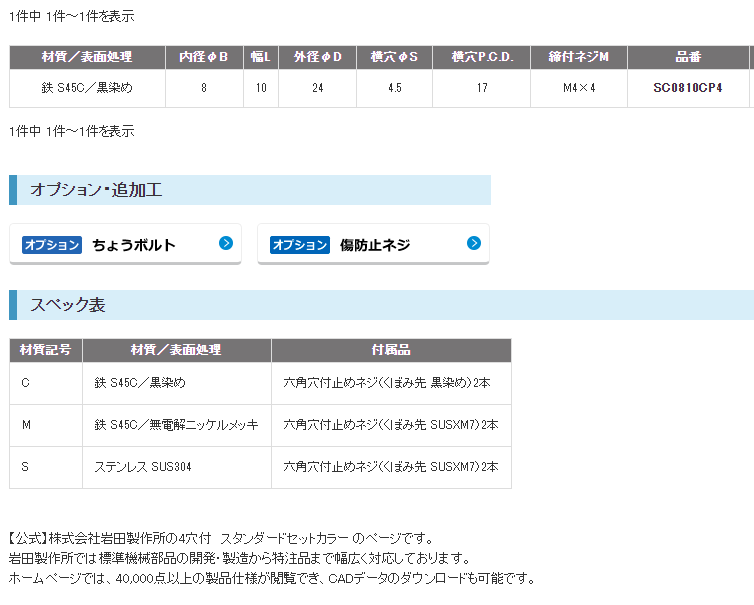Click the 付属品 column header
Viewport: 754px width, 605px height.
pyautogui.click(x=390, y=350)
